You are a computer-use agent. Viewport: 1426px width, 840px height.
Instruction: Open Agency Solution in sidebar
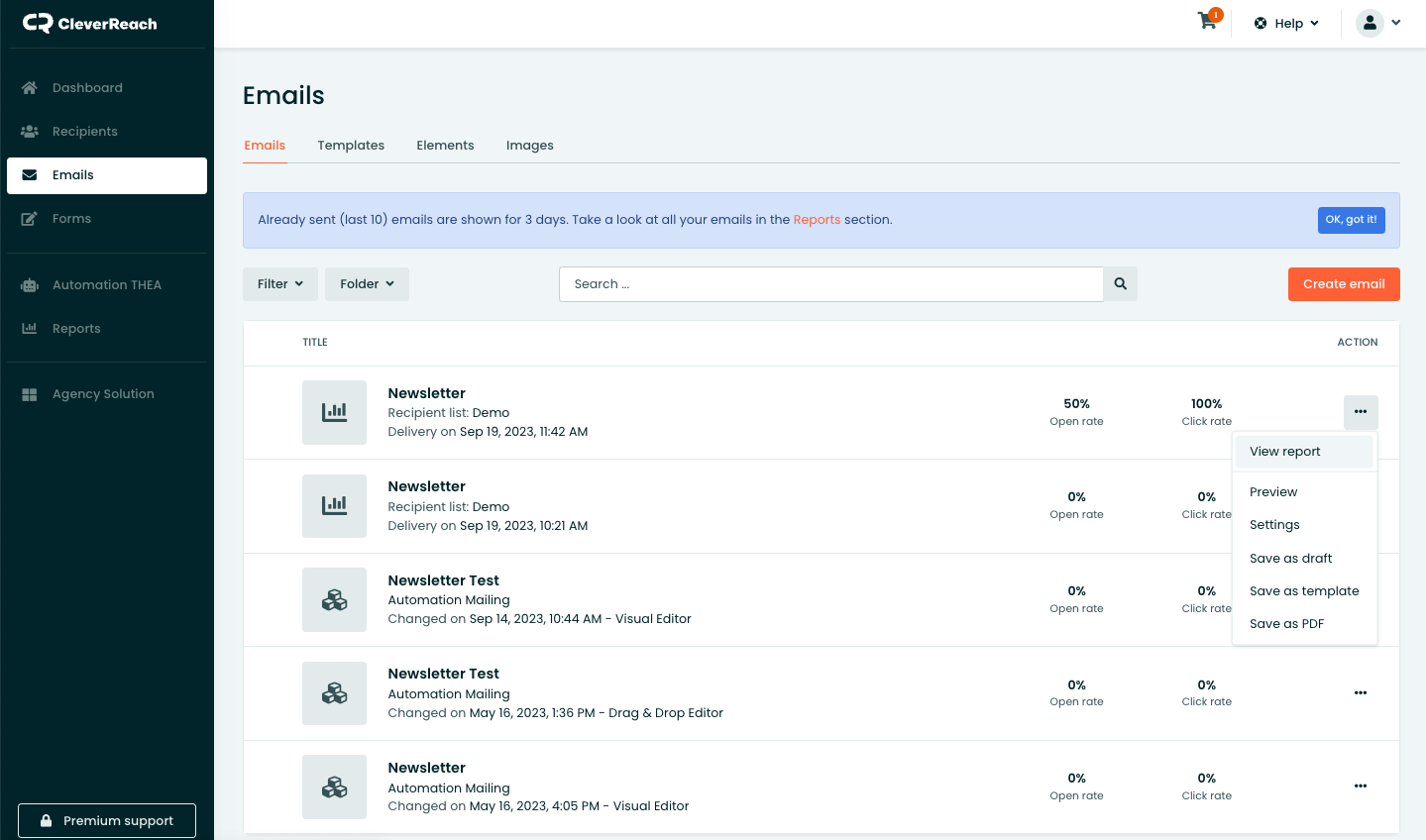point(107,394)
